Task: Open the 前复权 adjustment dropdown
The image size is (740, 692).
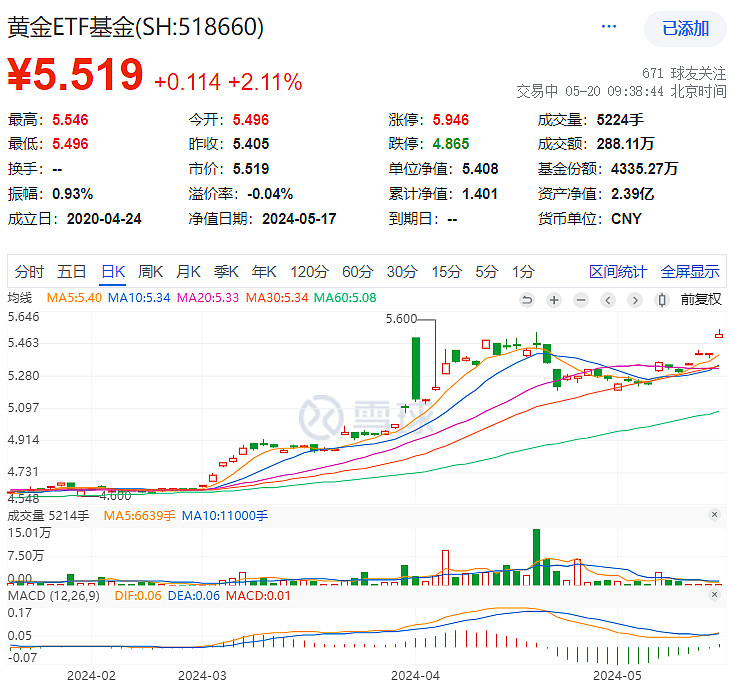Action: tap(701, 300)
